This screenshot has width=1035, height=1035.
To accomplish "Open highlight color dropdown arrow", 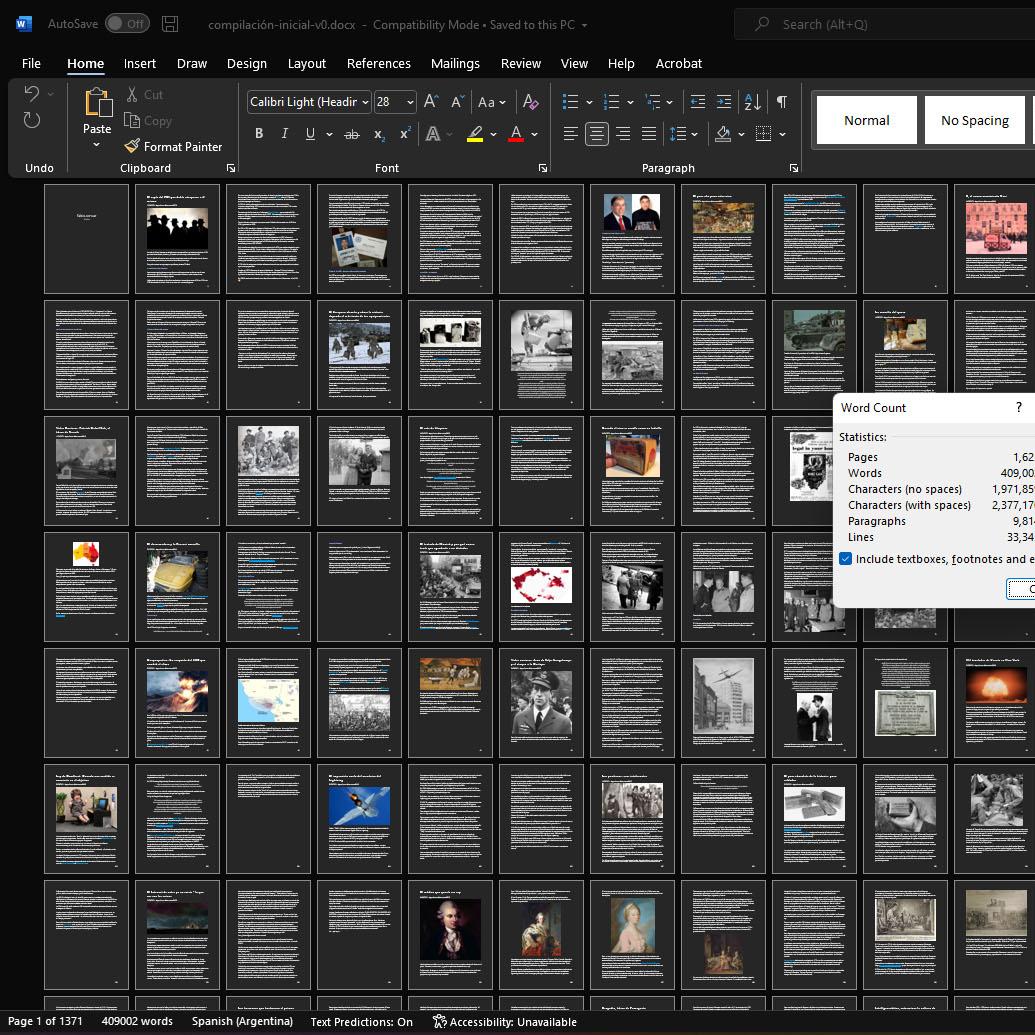I will tap(493, 134).
